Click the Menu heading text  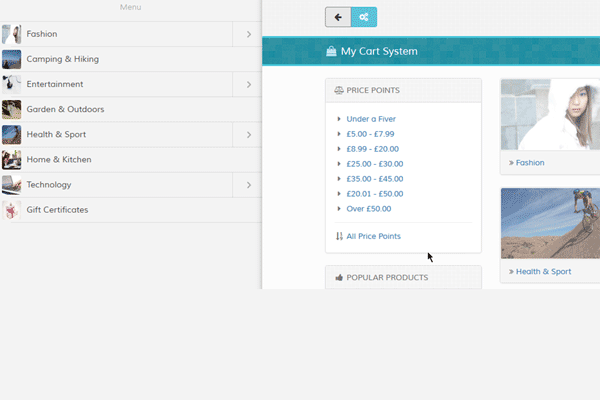point(130,7)
